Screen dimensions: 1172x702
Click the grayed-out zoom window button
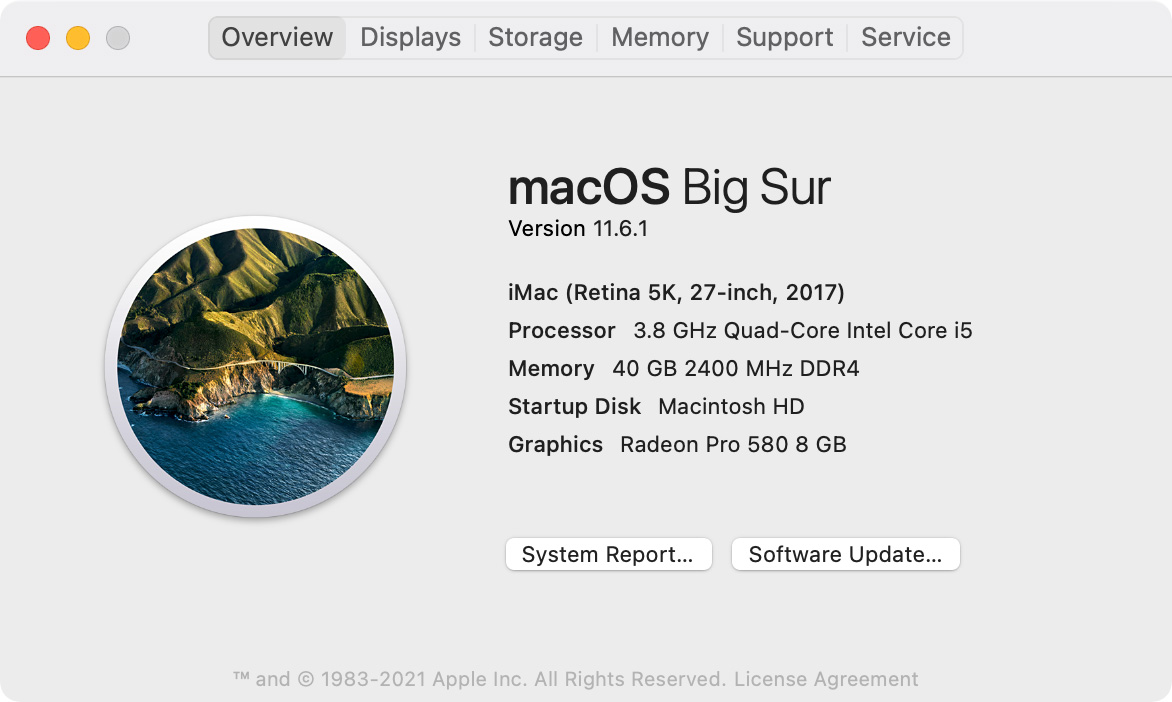pyautogui.click(x=118, y=38)
